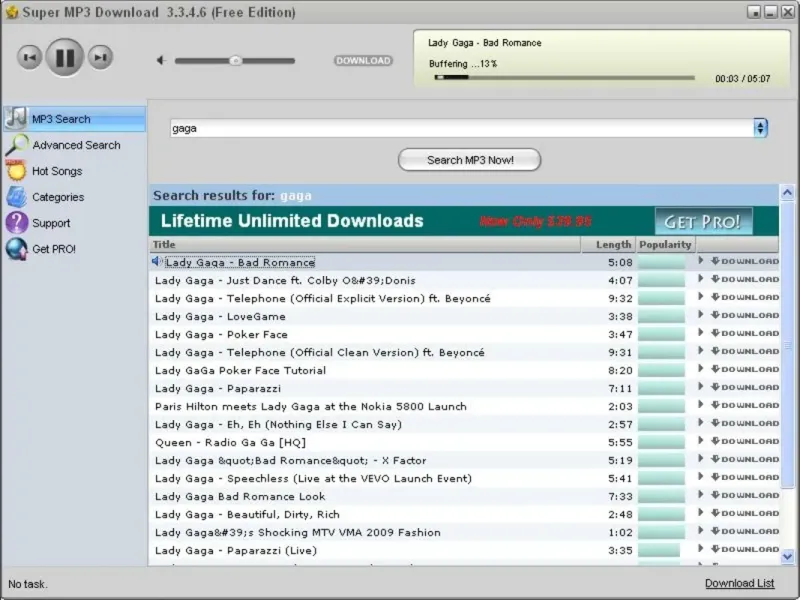Click the search field containing gaga

(462, 128)
